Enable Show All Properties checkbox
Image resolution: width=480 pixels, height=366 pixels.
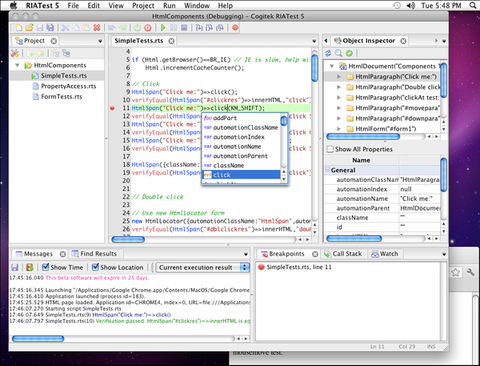coord(330,149)
